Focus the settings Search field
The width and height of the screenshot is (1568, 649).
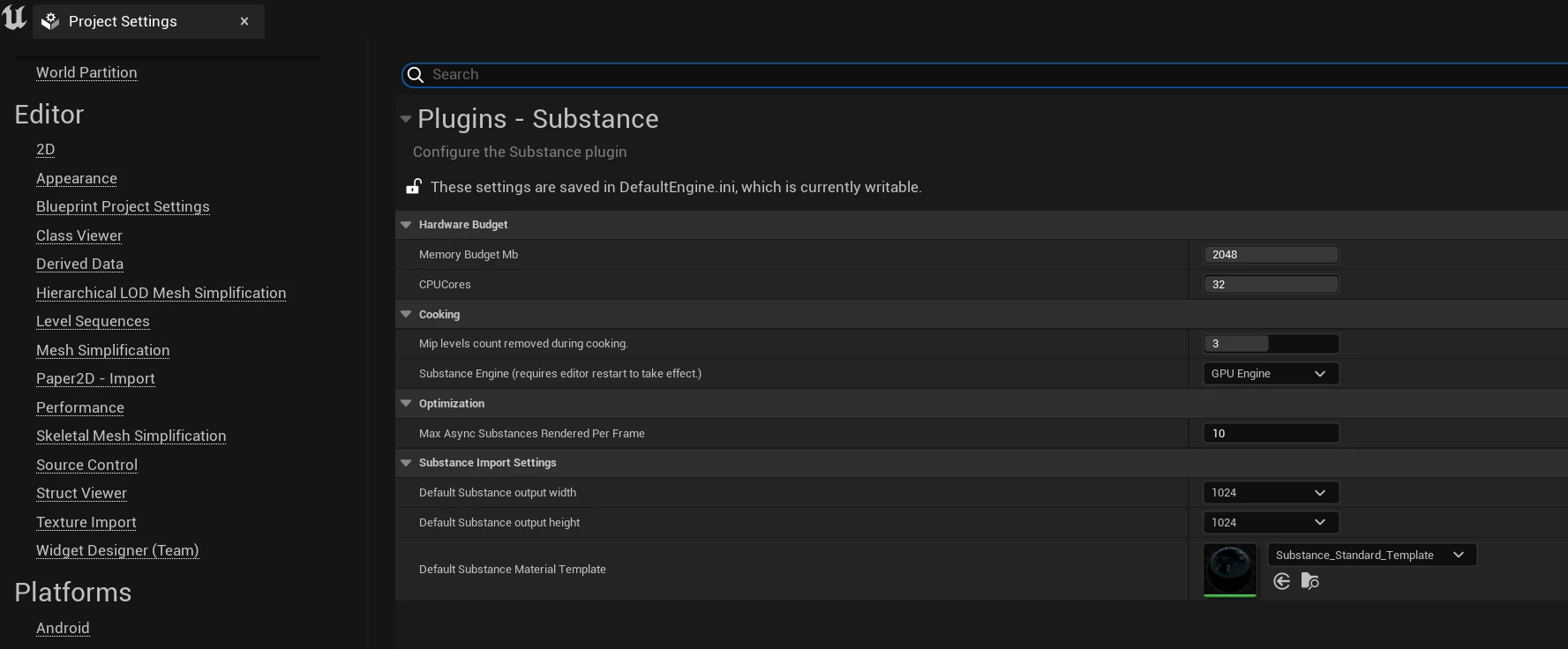pos(985,75)
